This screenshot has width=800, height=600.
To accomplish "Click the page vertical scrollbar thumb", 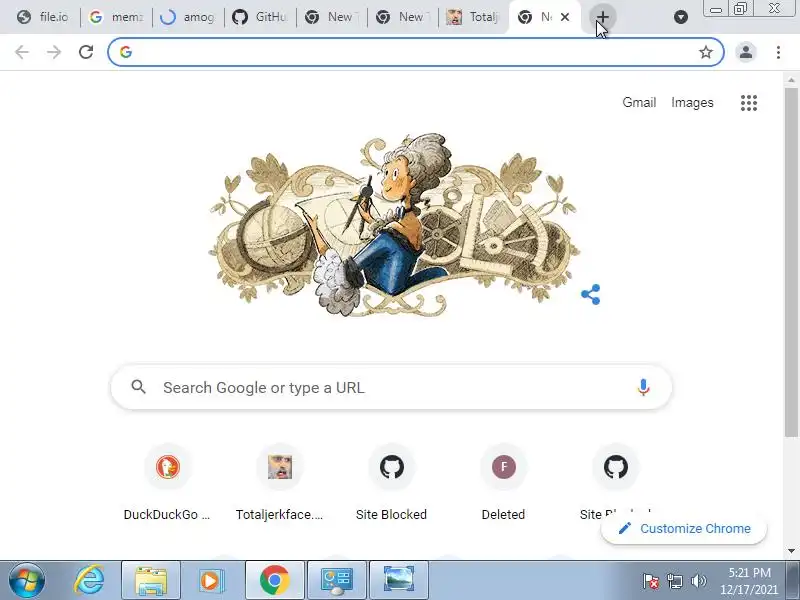I will (x=791, y=262).
